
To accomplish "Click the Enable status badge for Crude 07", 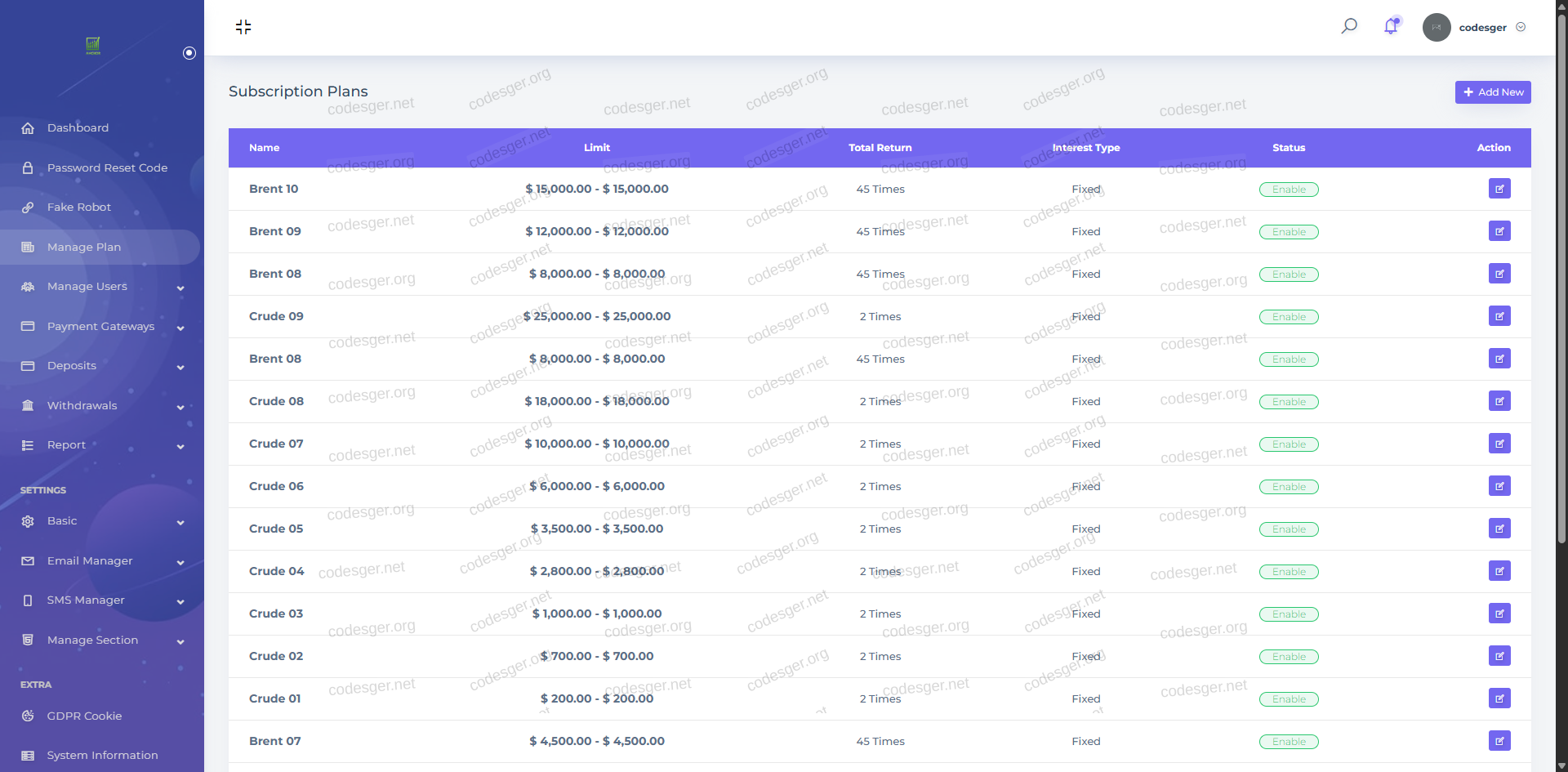I will [1289, 444].
